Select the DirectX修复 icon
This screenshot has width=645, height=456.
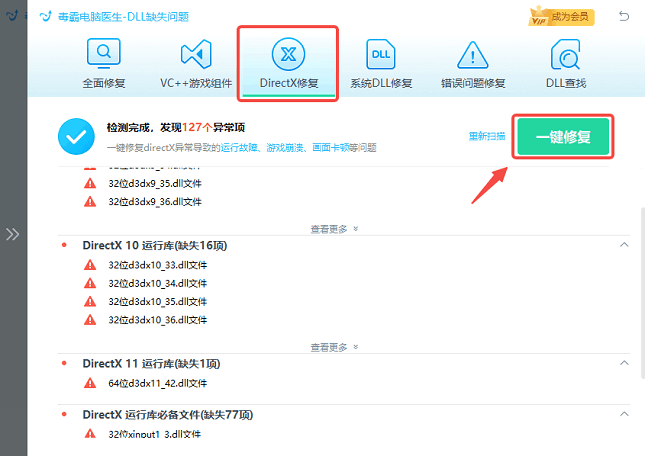[x=288, y=54]
